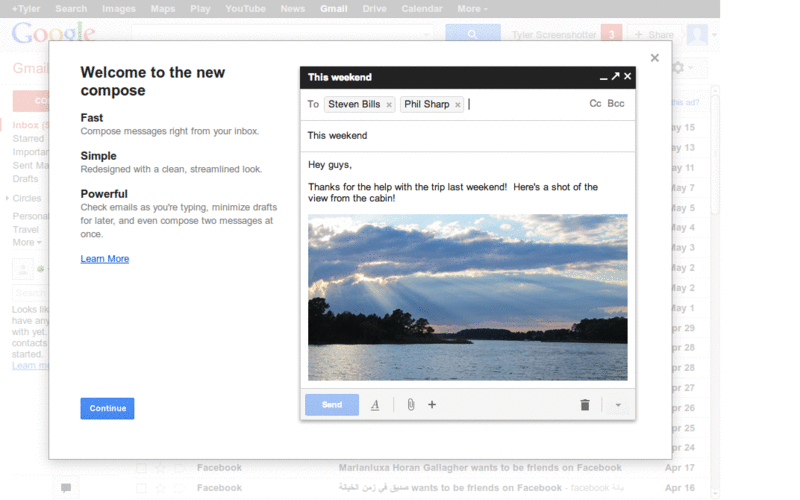Click the Steven Bills recipient chip

point(359,104)
